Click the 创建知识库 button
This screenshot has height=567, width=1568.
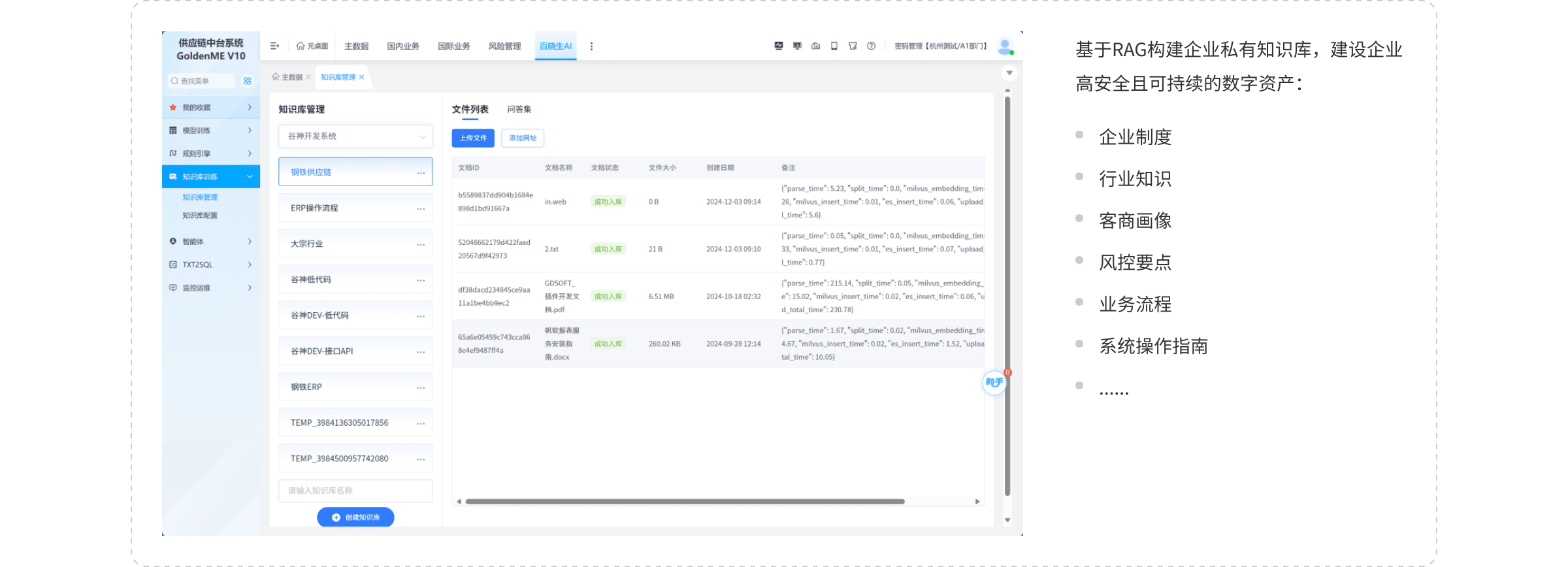355,517
